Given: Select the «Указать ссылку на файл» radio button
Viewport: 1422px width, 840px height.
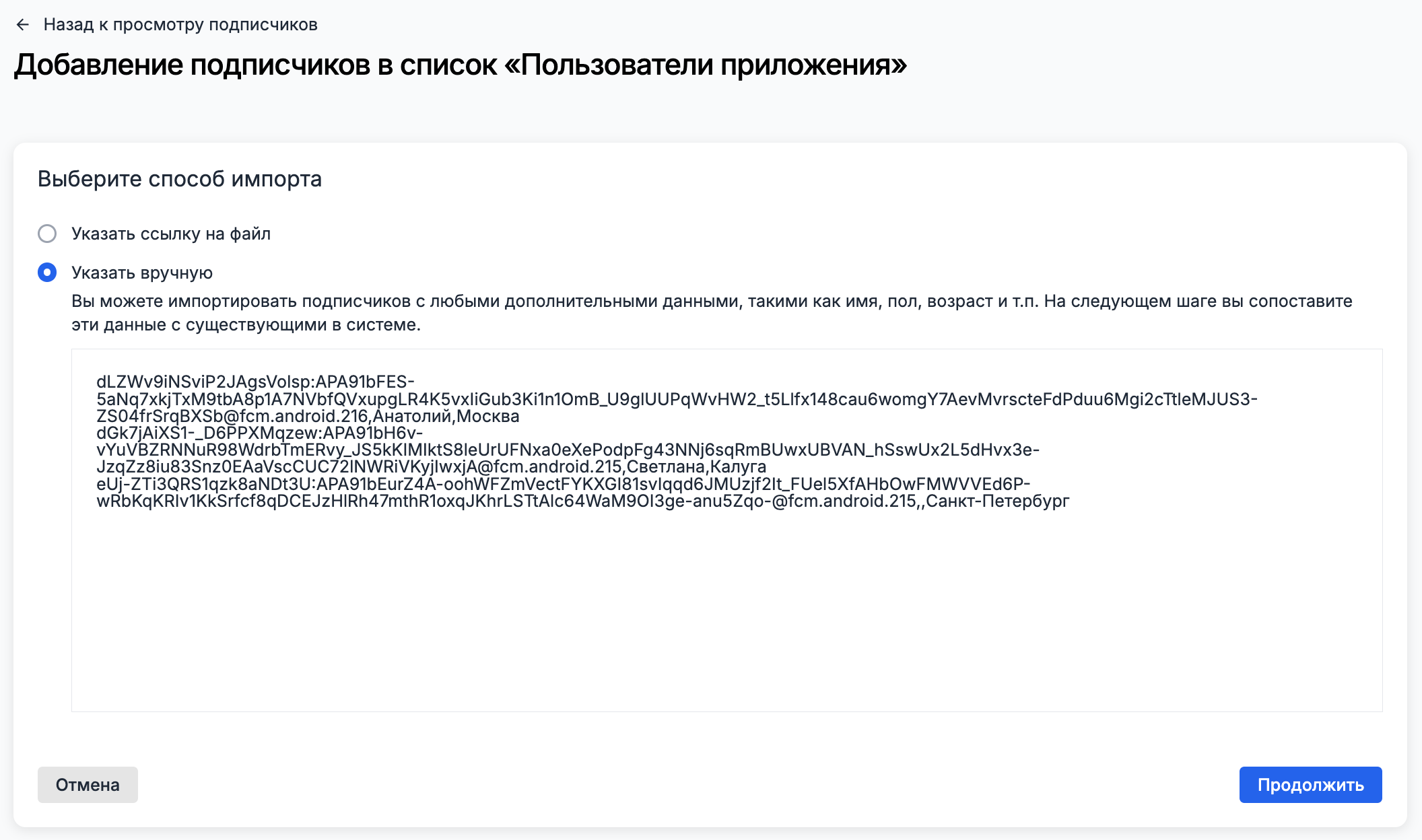Looking at the screenshot, I should [47, 234].
